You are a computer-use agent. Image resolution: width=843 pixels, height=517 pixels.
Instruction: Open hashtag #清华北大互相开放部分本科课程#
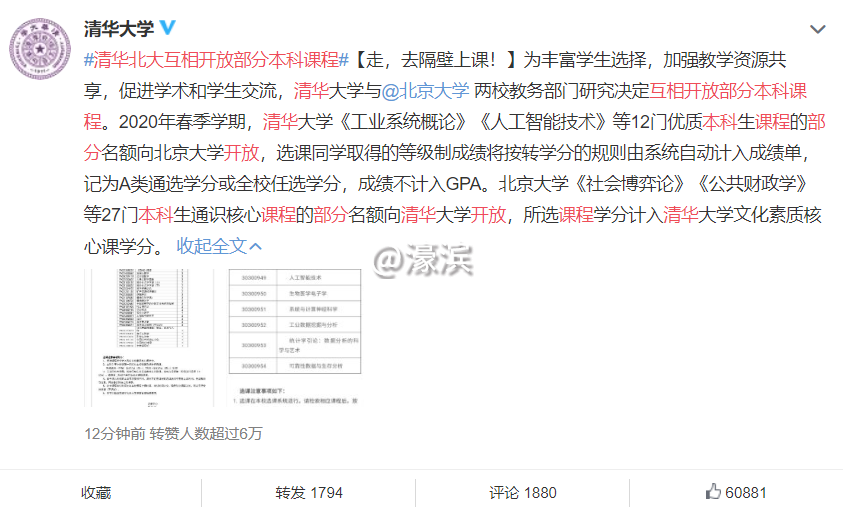tap(214, 59)
